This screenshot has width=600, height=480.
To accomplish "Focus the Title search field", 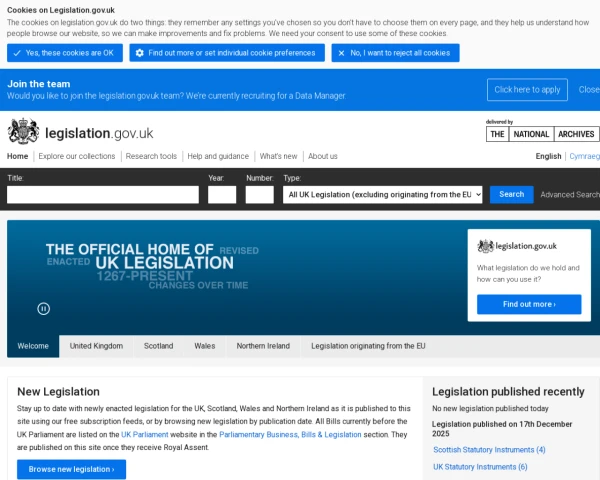I will [103, 194].
